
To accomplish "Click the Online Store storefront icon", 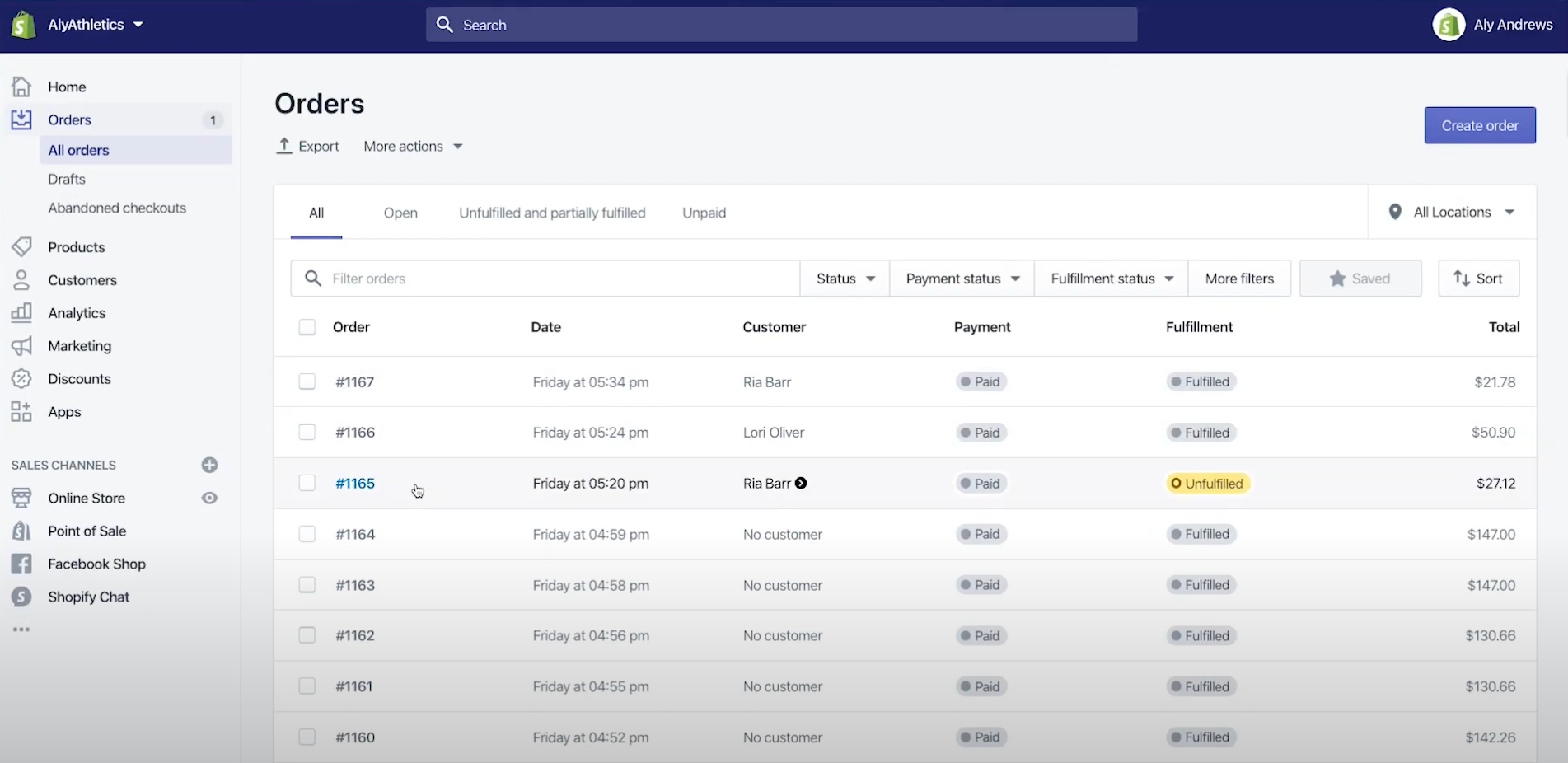I will pos(21,498).
